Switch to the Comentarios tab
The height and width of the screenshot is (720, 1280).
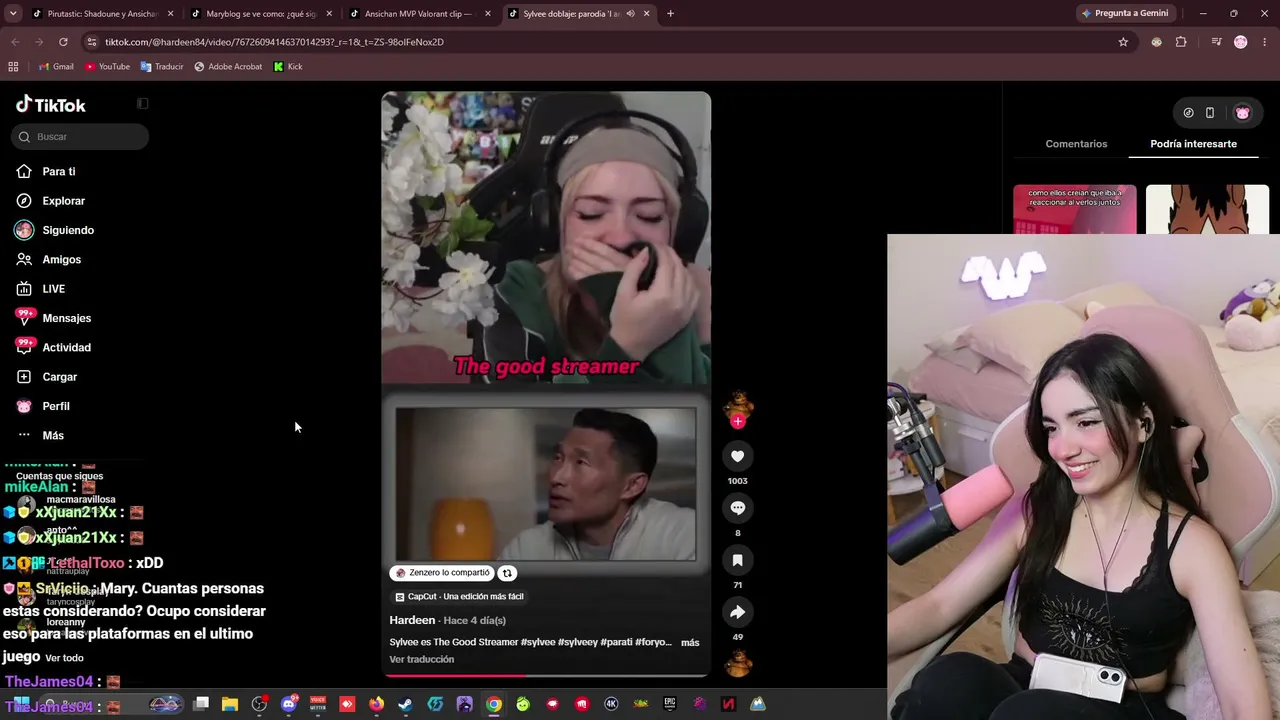click(1076, 144)
